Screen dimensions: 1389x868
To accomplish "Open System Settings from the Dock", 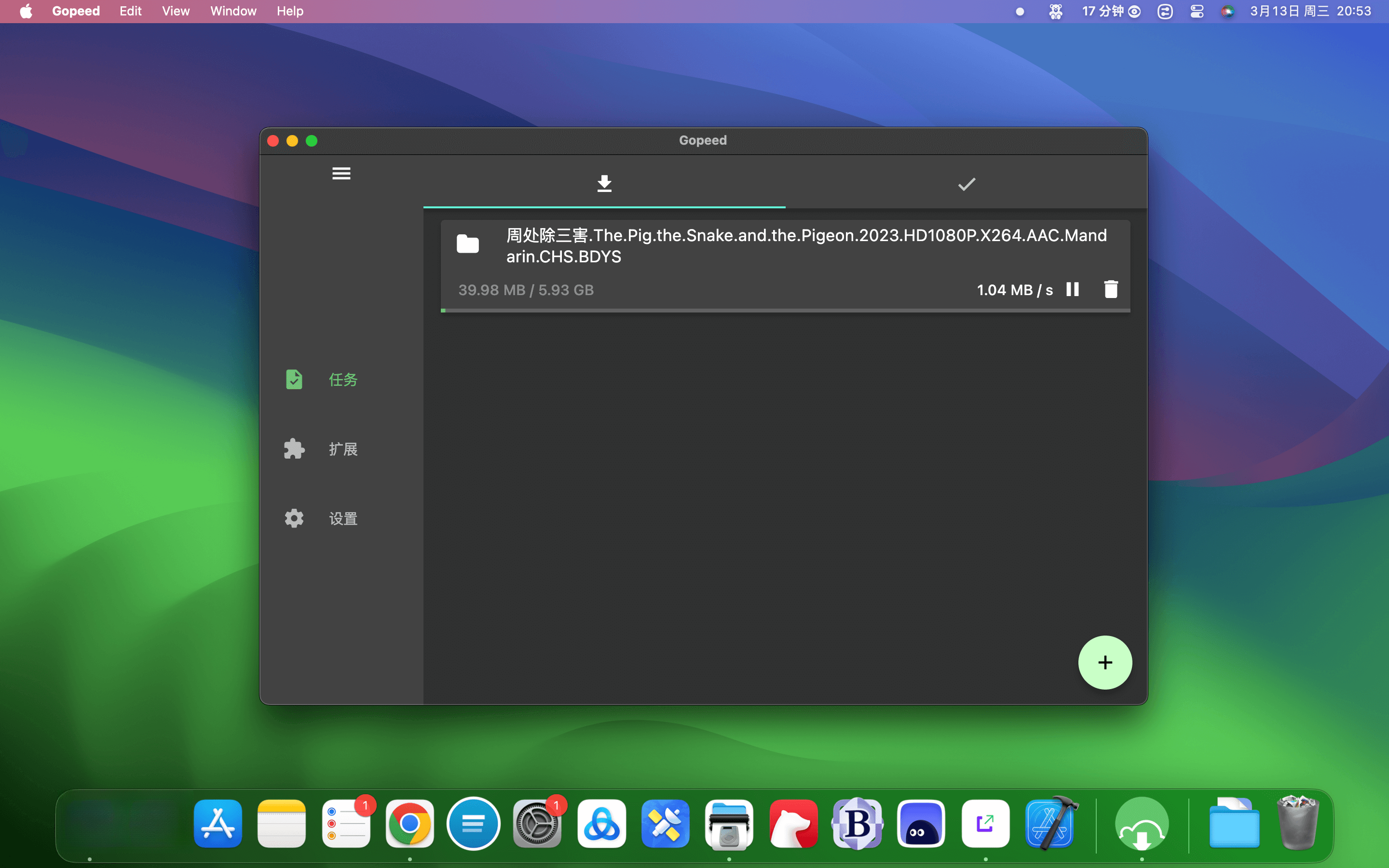I will [x=537, y=823].
